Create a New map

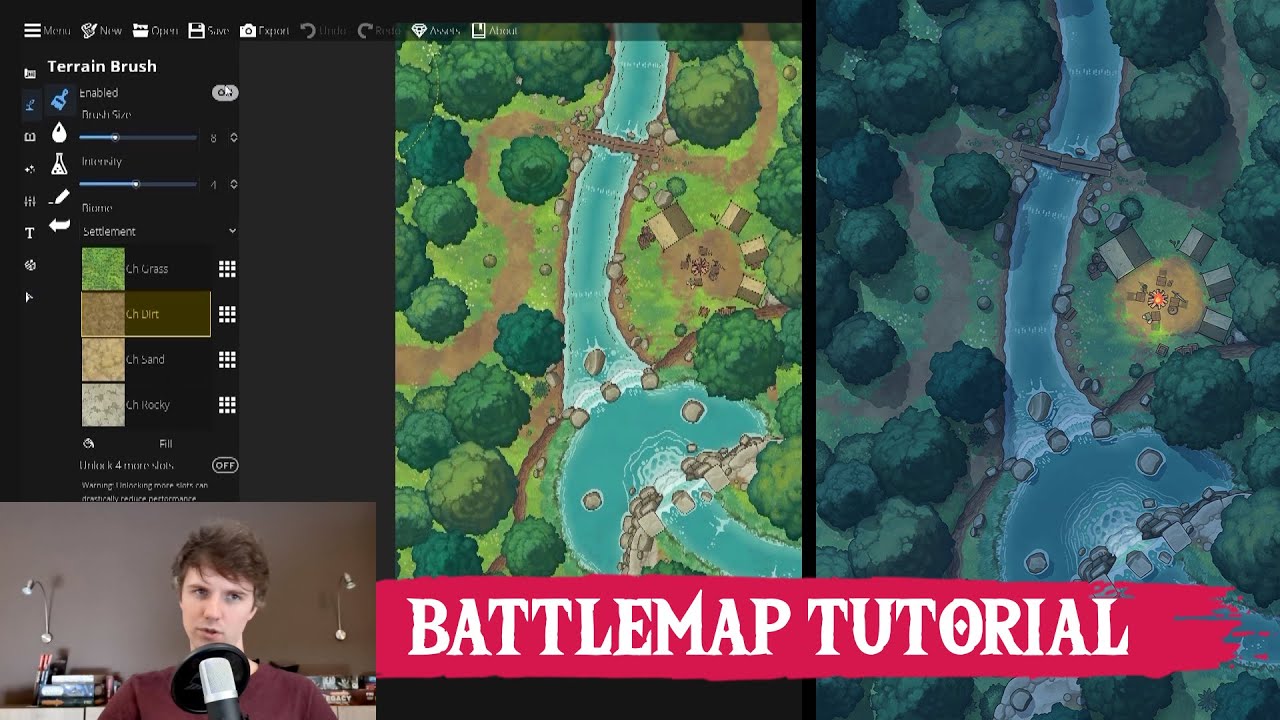pos(101,31)
